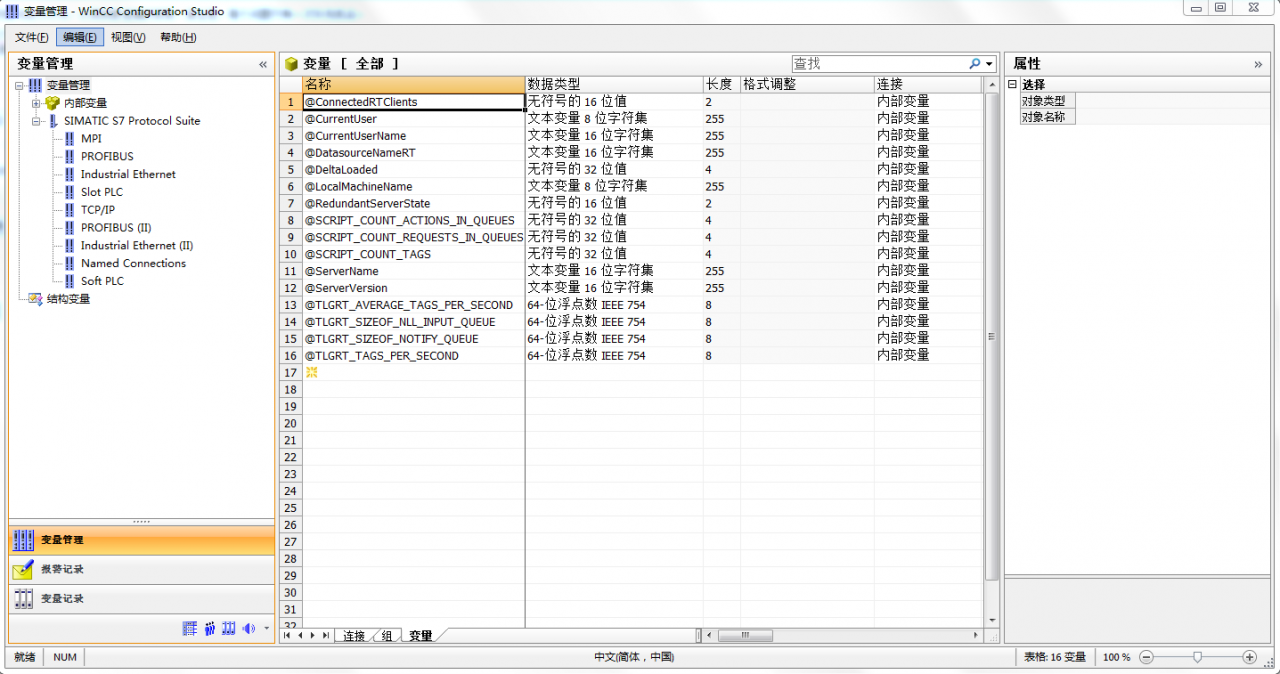This screenshot has width=1280, height=674.
Task: Click the 中文(简体，中国) status bar language
Action: [x=634, y=657]
